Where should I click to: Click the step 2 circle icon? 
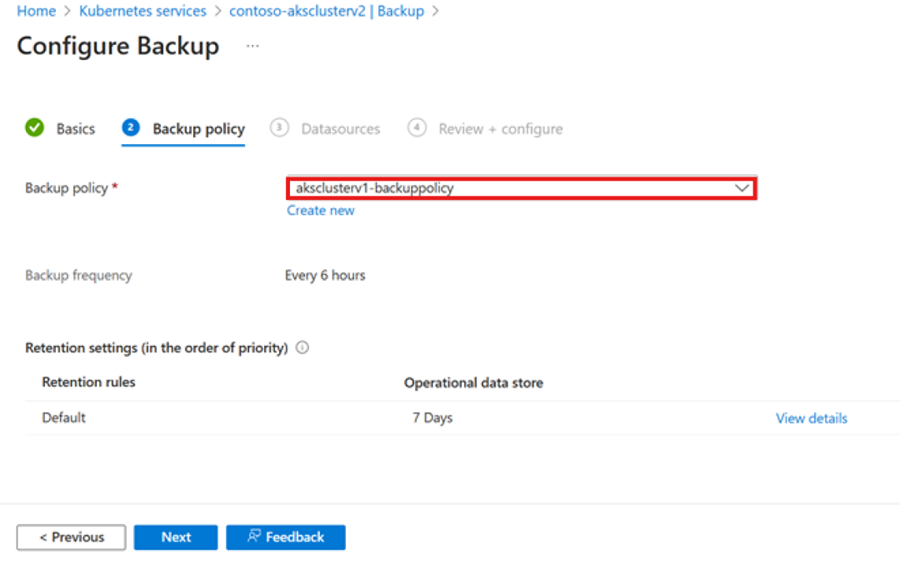pyautogui.click(x=131, y=127)
